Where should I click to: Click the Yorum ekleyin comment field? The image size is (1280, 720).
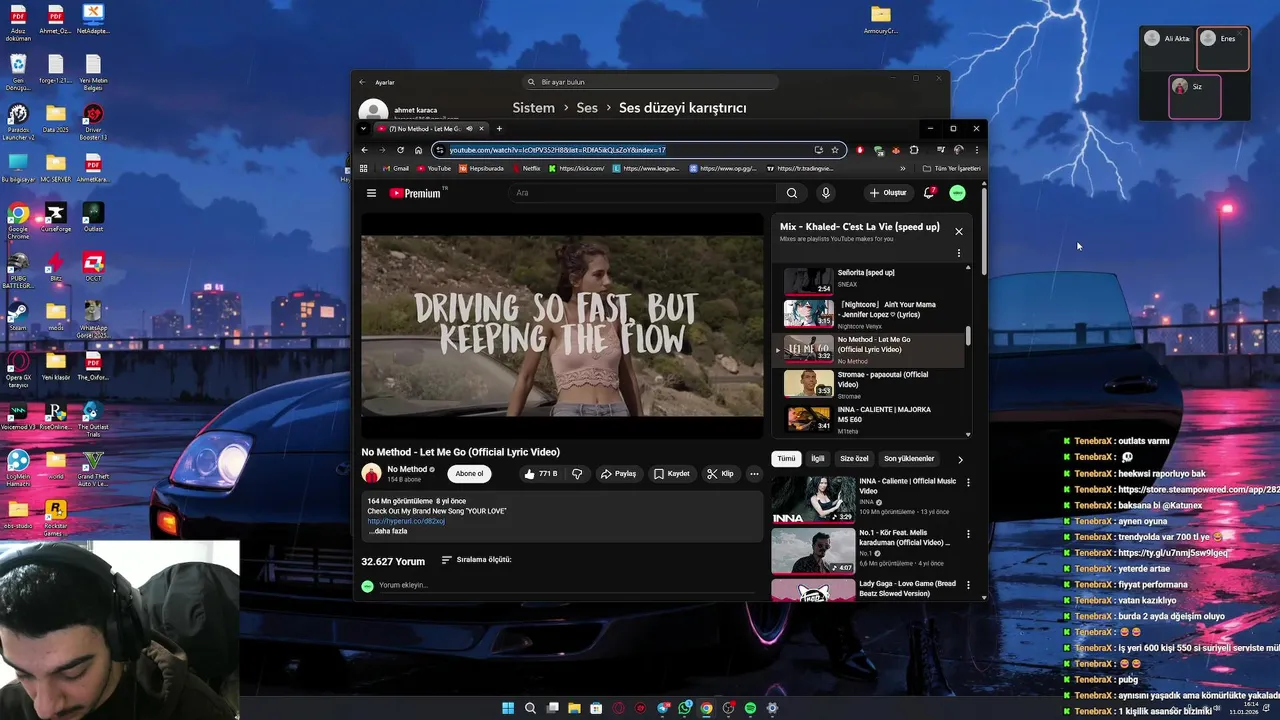click(x=566, y=585)
